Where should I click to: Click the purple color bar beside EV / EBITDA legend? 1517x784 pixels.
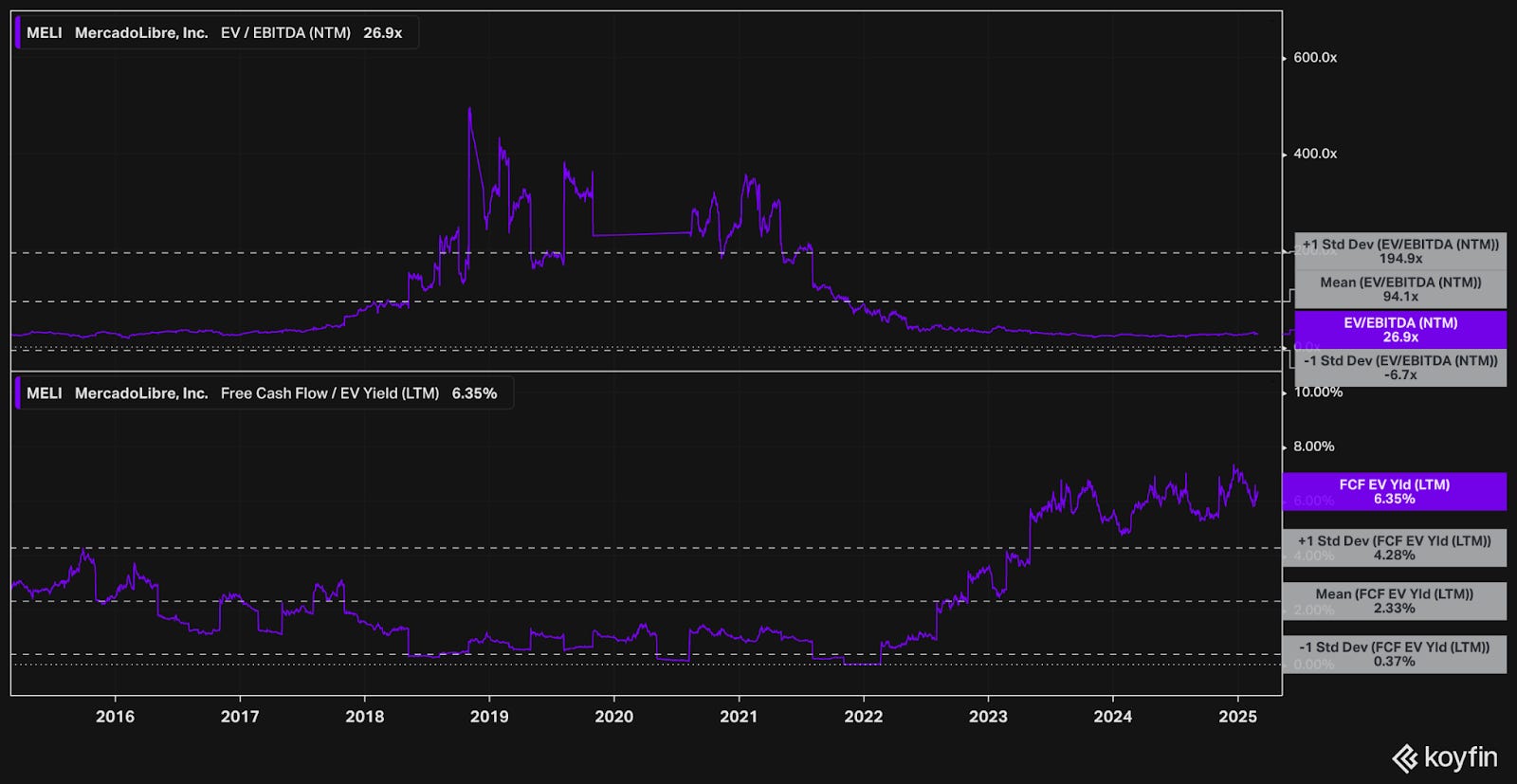(17, 32)
